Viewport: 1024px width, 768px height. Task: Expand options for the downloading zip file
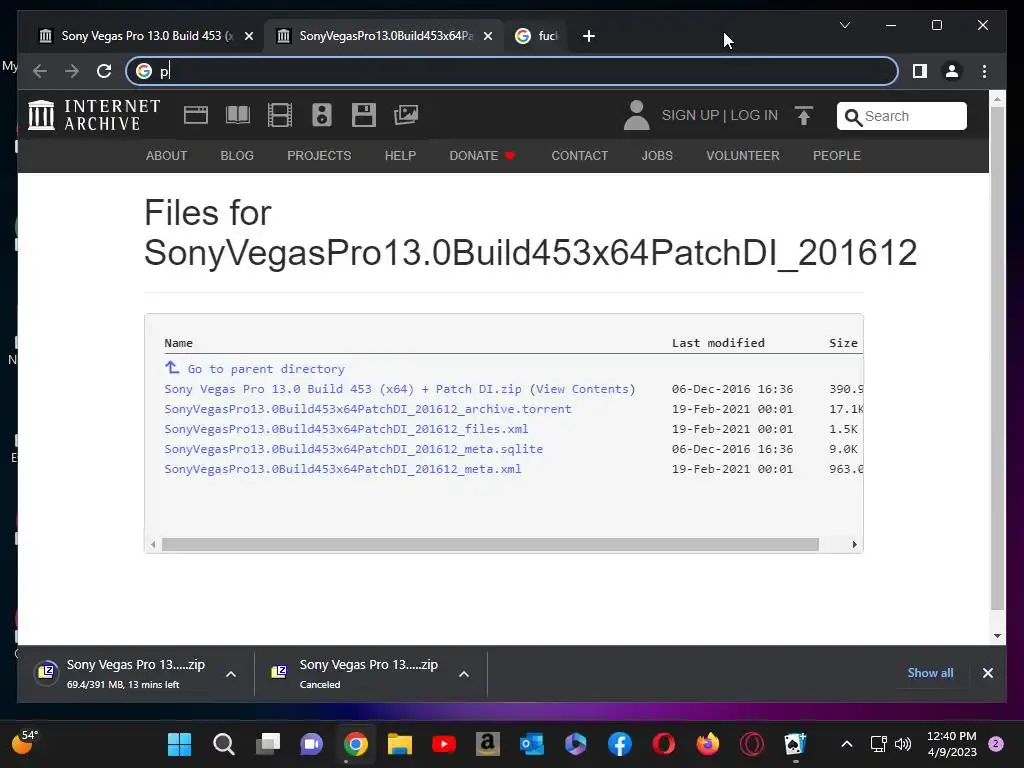tap(231, 674)
